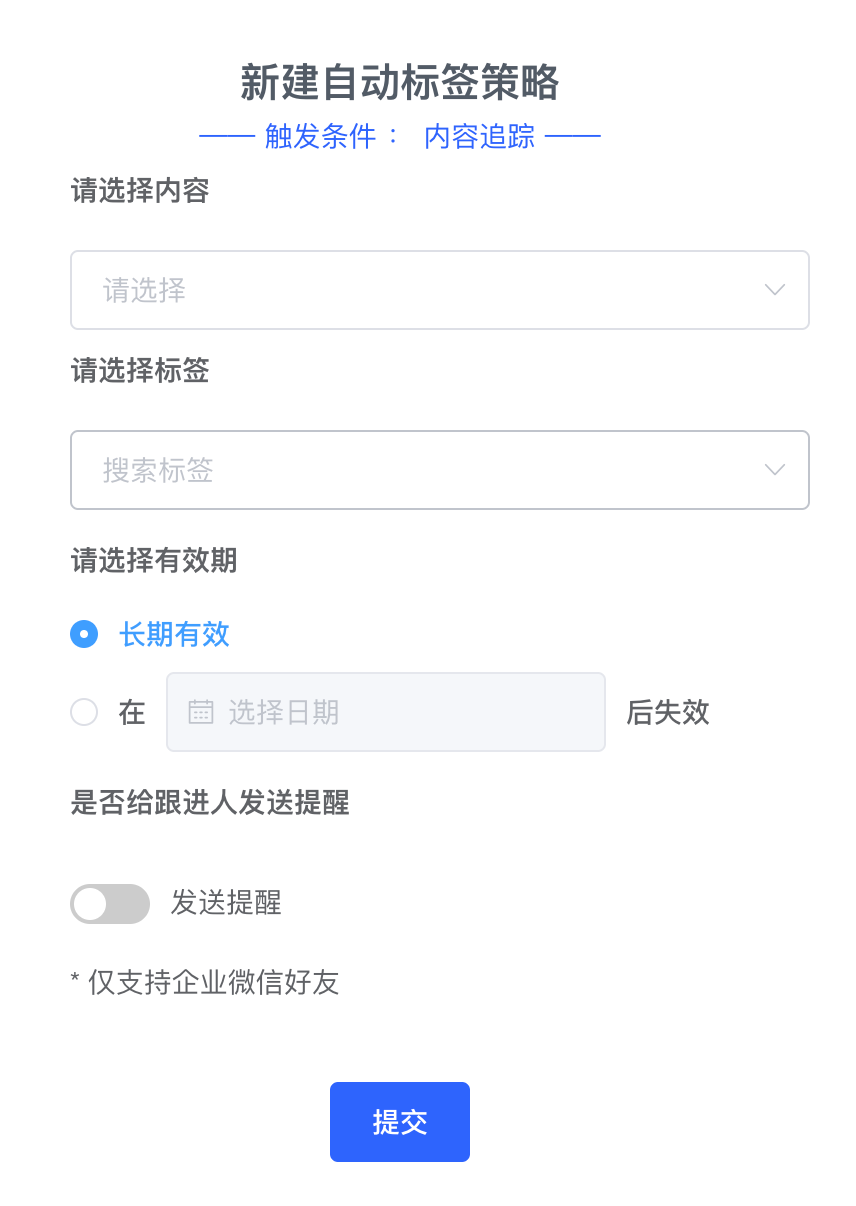Click the 请选择标签 field label
This screenshot has height=1206, width=856.
tap(140, 370)
